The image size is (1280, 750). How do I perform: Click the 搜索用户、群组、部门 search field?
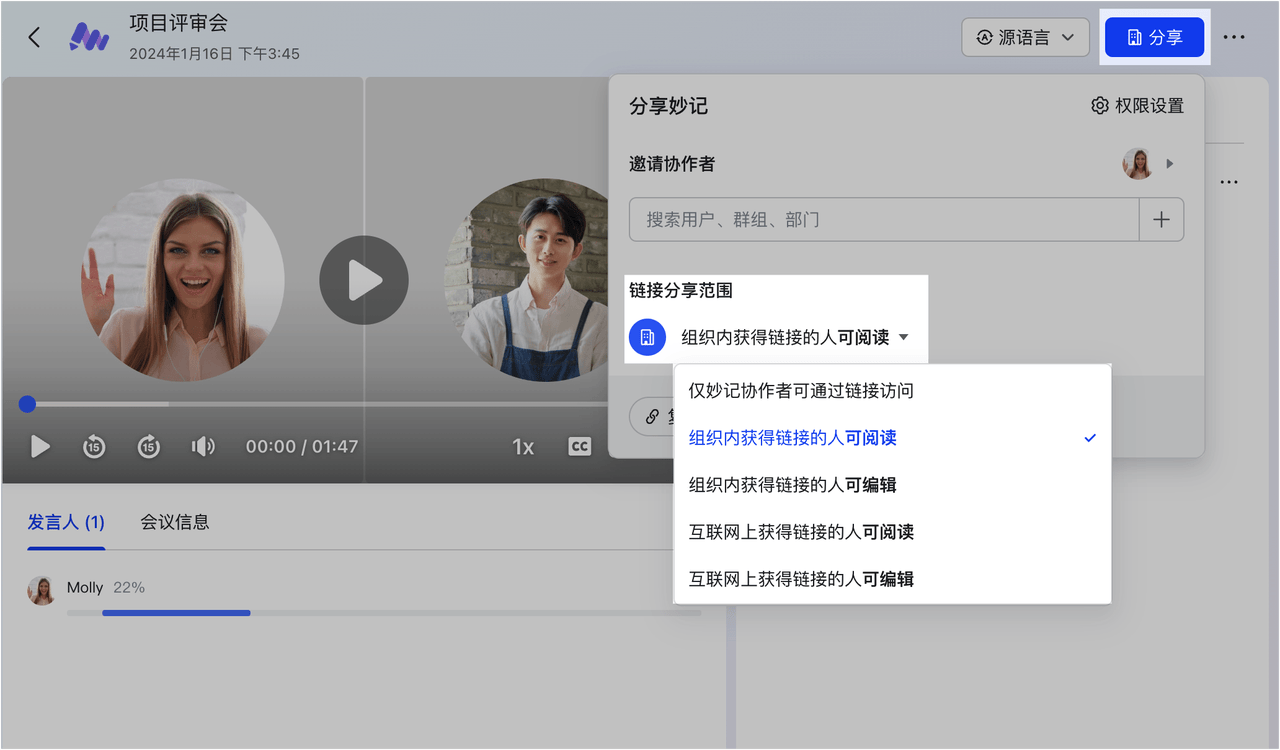[883, 220]
